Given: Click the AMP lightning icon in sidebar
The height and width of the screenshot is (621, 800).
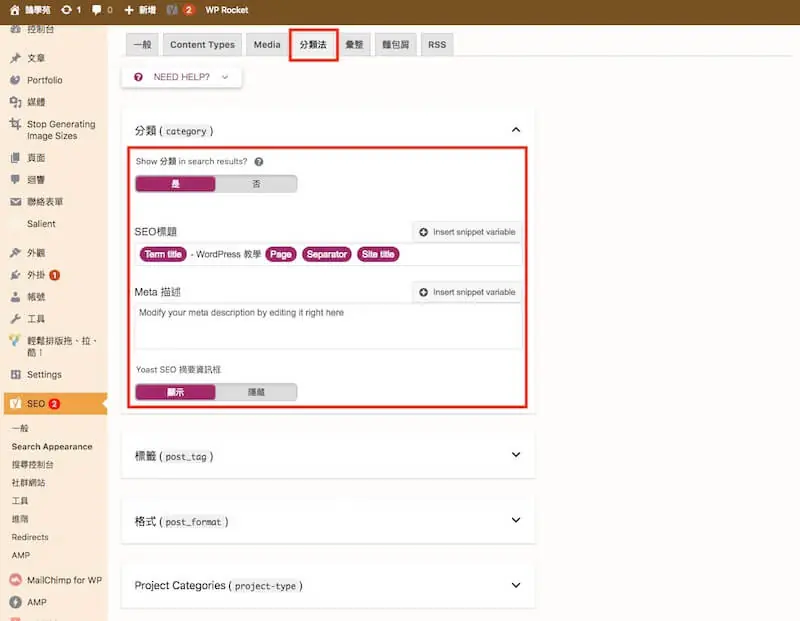Looking at the screenshot, I should pyautogui.click(x=16, y=602).
